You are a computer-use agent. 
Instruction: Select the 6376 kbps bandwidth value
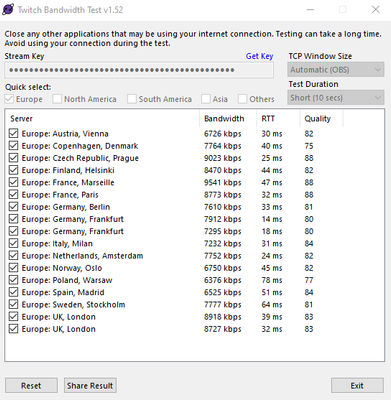coord(223,280)
